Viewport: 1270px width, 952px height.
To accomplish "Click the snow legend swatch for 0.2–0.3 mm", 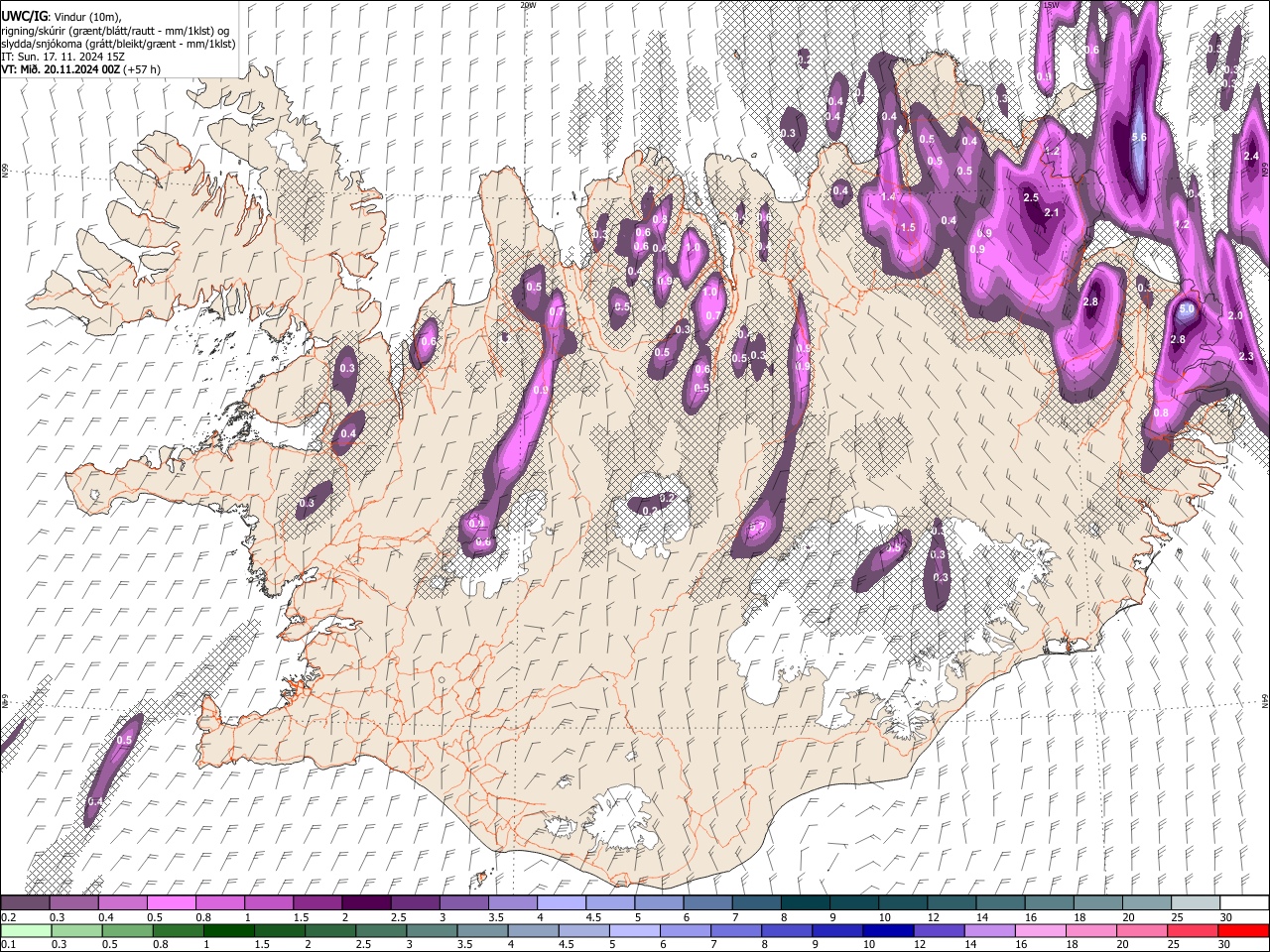I will (x=25, y=902).
